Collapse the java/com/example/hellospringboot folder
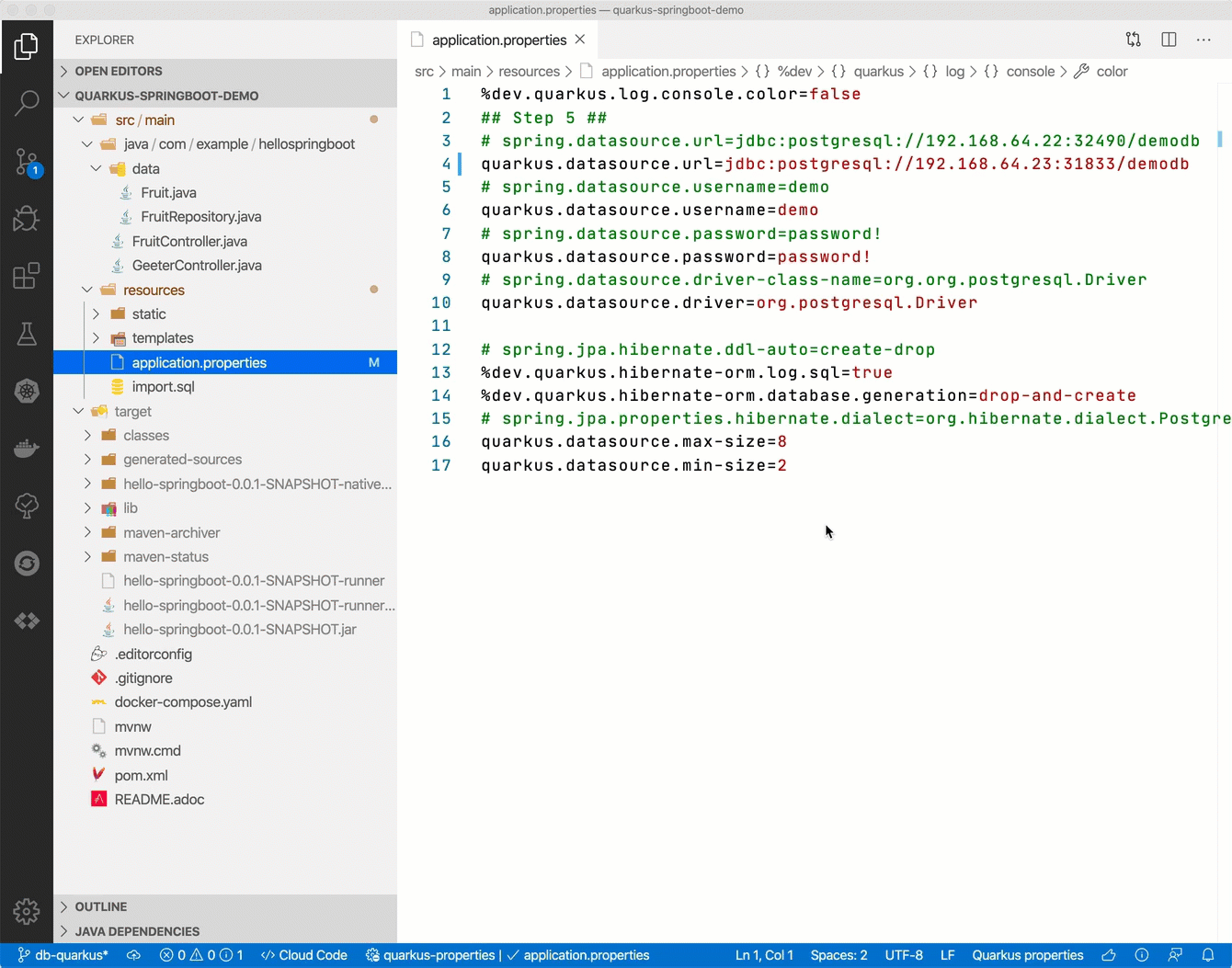1232x968 pixels. tap(225, 144)
